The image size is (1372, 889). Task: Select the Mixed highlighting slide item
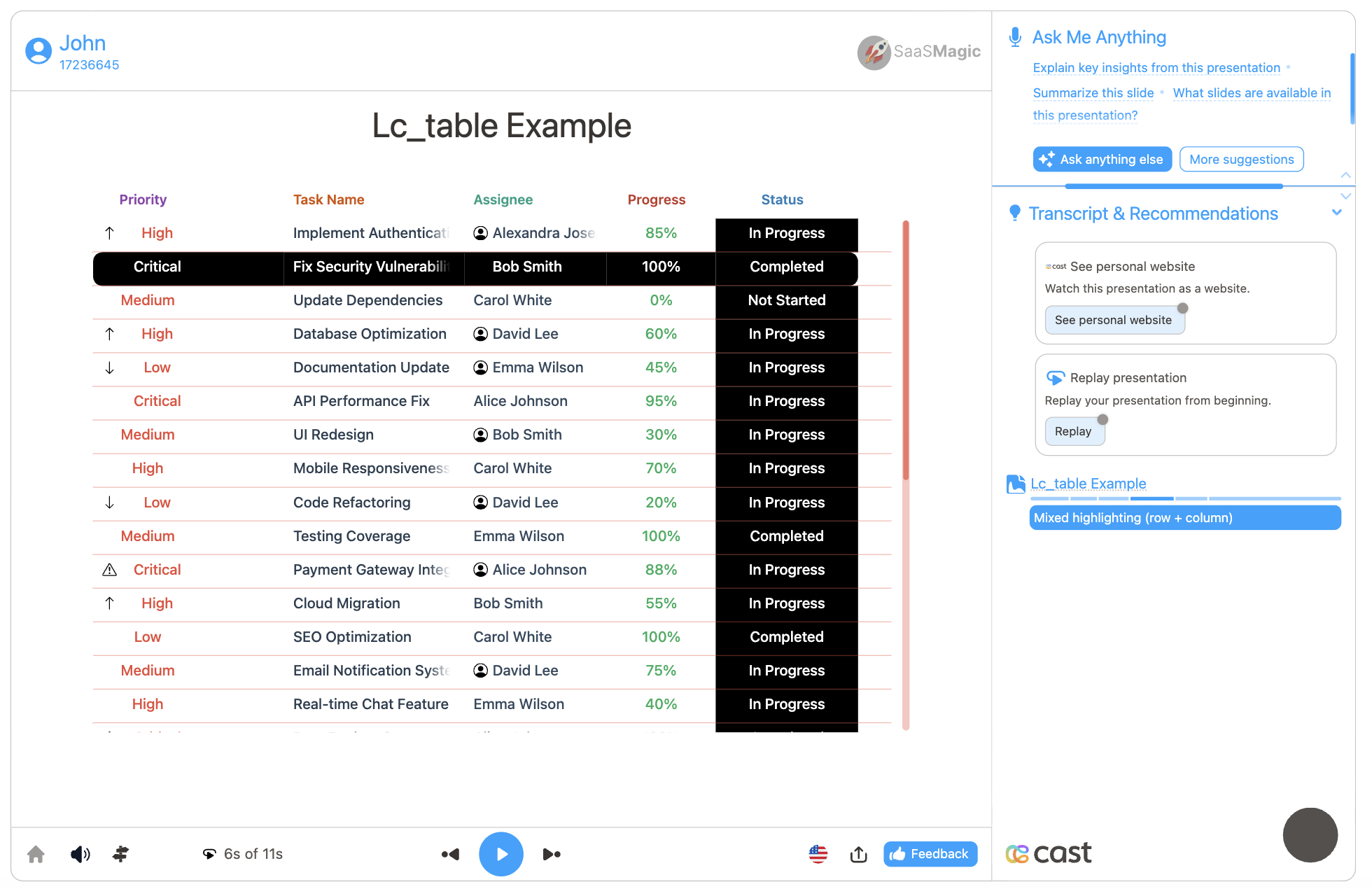1184,518
